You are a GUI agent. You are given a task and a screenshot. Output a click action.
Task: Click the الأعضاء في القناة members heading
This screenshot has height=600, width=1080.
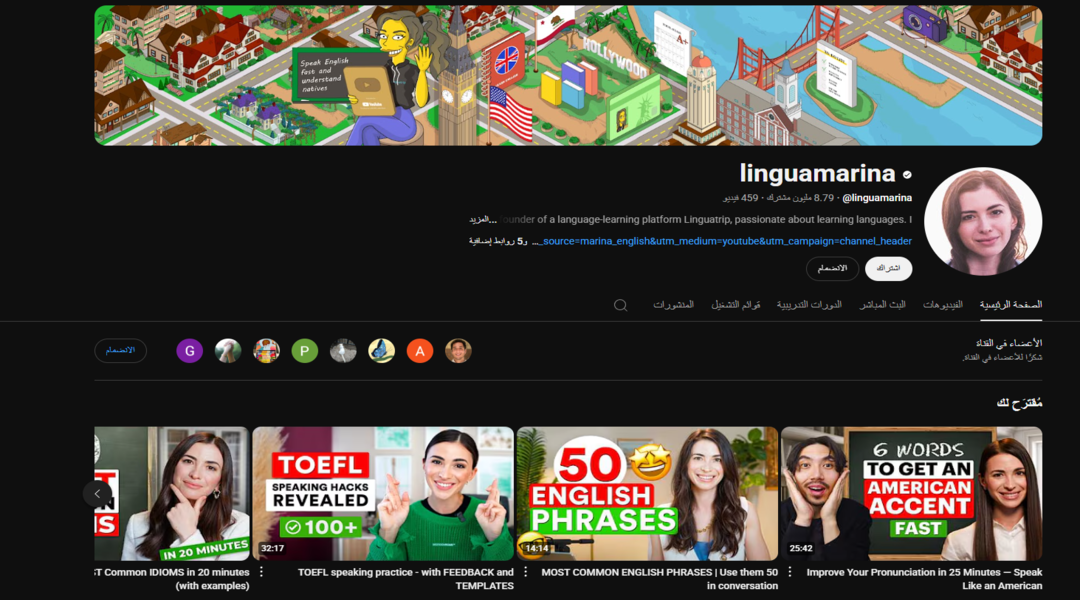[1008, 343]
